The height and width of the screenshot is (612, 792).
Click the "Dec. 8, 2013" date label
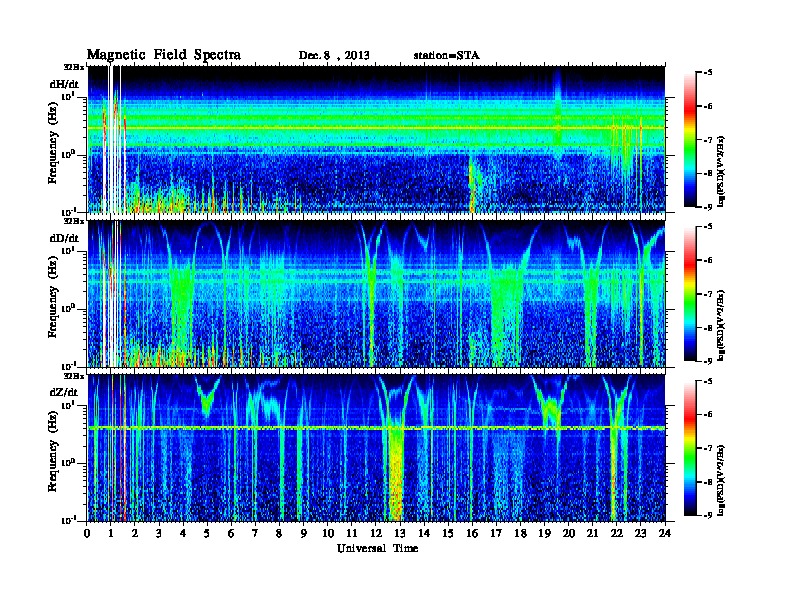[x=334, y=56]
